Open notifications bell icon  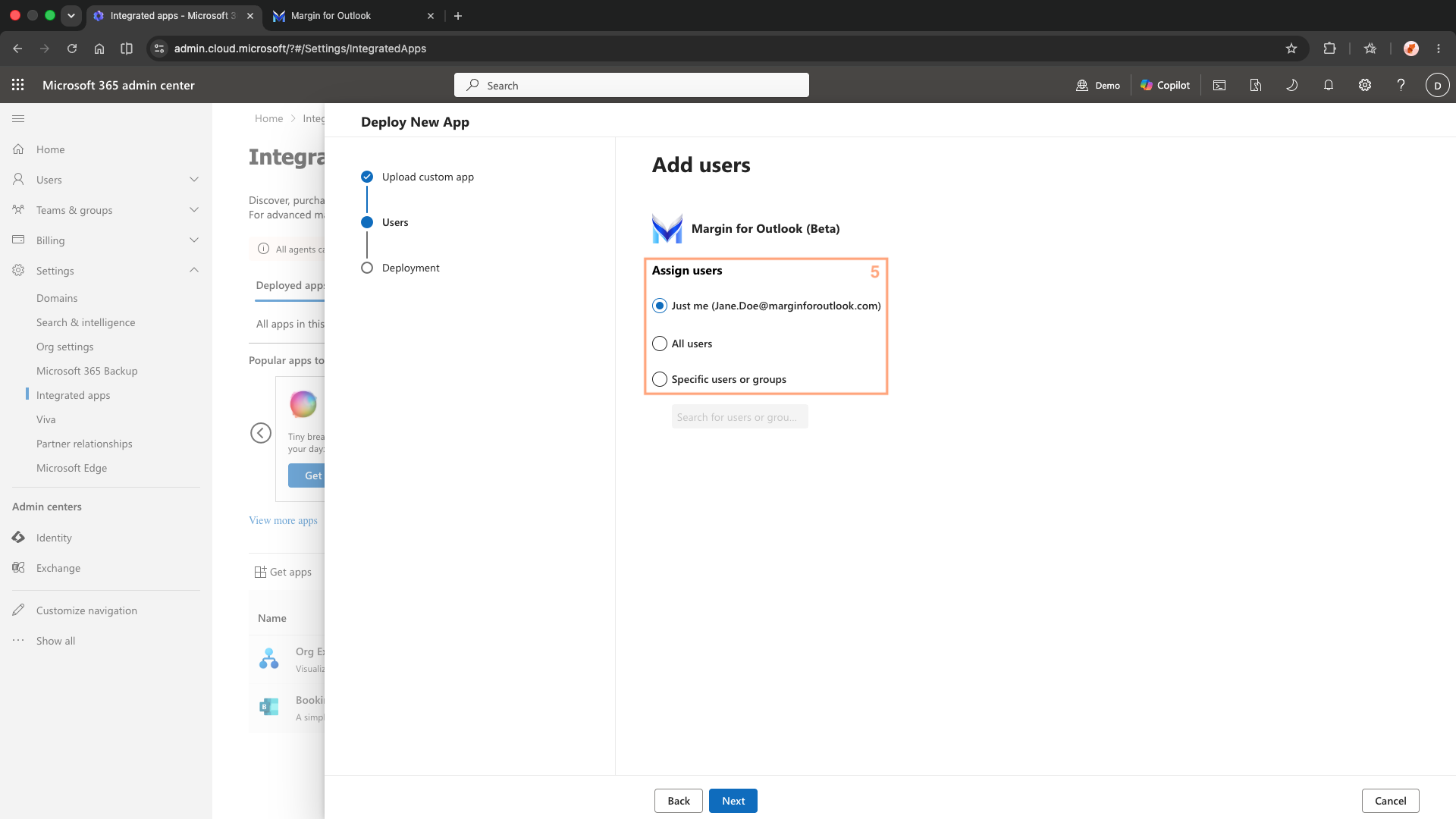click(1329, 85)
